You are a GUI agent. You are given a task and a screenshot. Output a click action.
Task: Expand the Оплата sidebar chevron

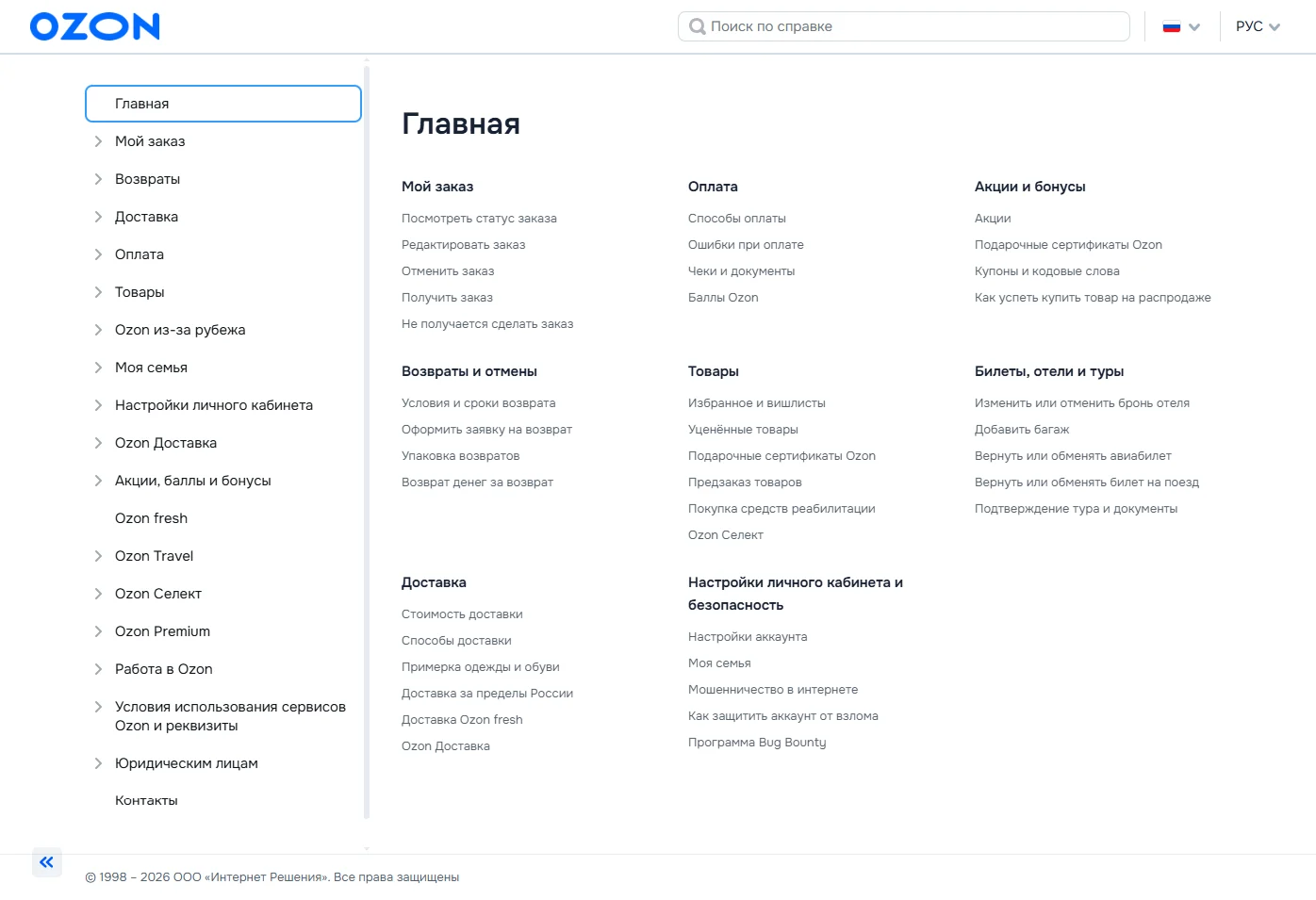(98, 254)
